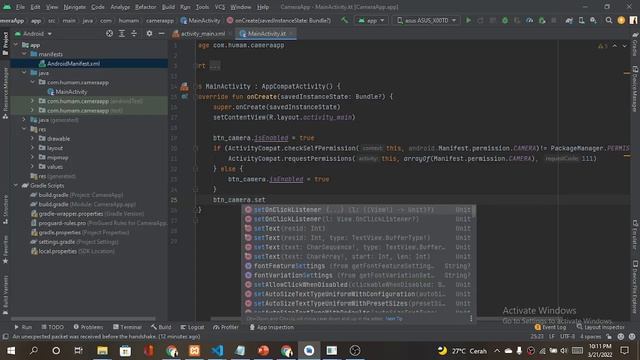The height and width of the screenshot is (360, 640).
Task: Choose first setOnClickListener completion suggestion
Action: point(358,210)
